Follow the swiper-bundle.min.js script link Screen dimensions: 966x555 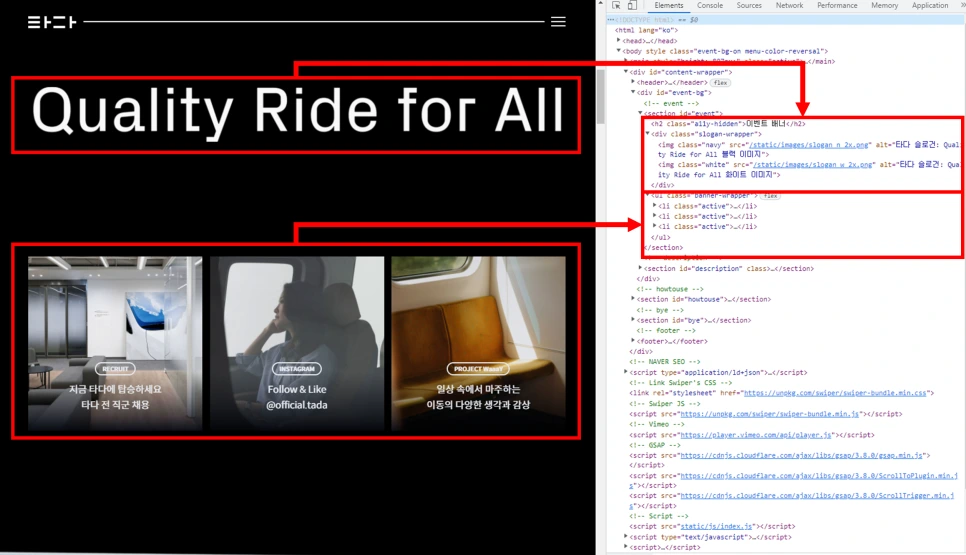[769, 414]
